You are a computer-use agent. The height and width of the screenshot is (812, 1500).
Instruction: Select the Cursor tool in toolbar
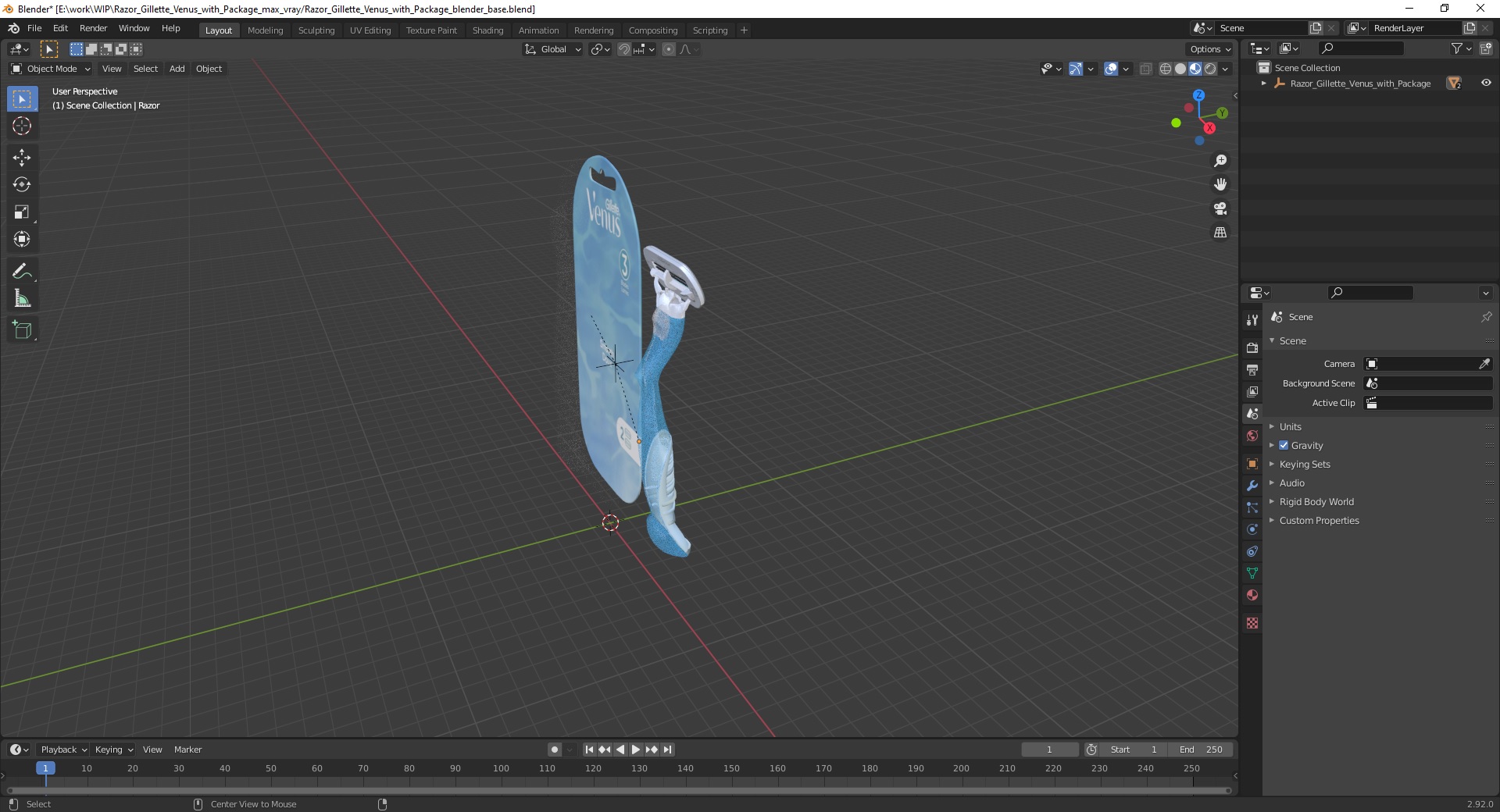(x=22, y=126)
